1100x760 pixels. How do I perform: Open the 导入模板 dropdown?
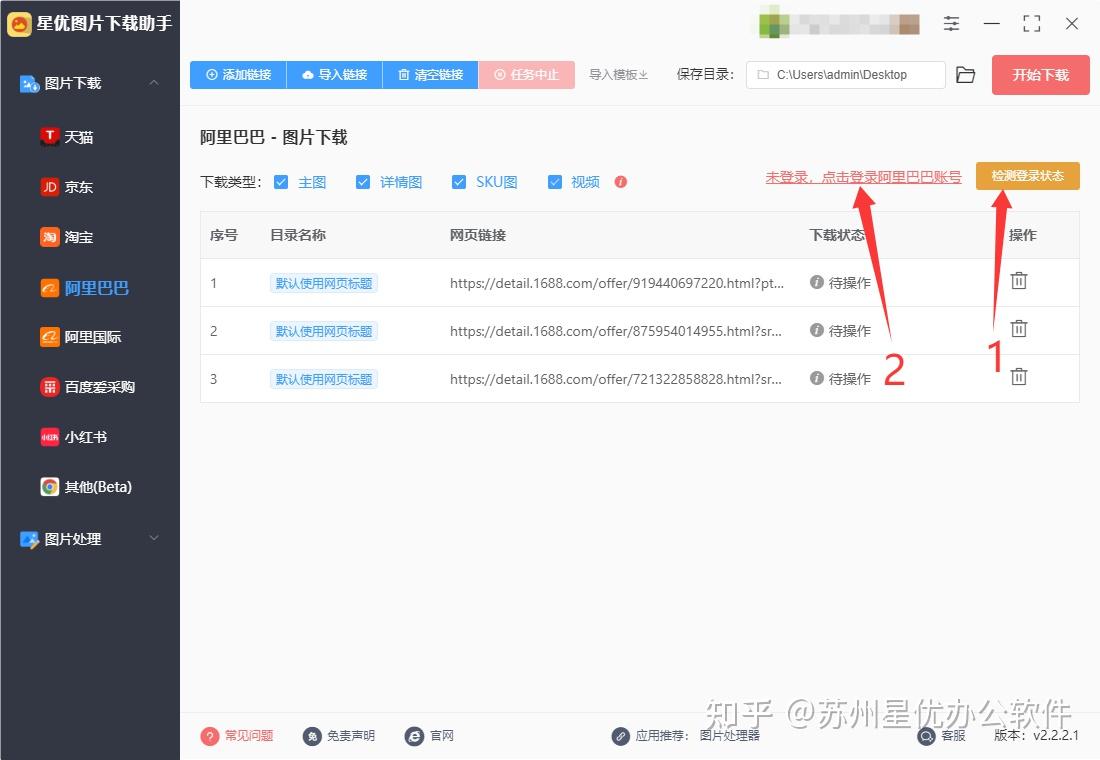[x=618, y=74]
